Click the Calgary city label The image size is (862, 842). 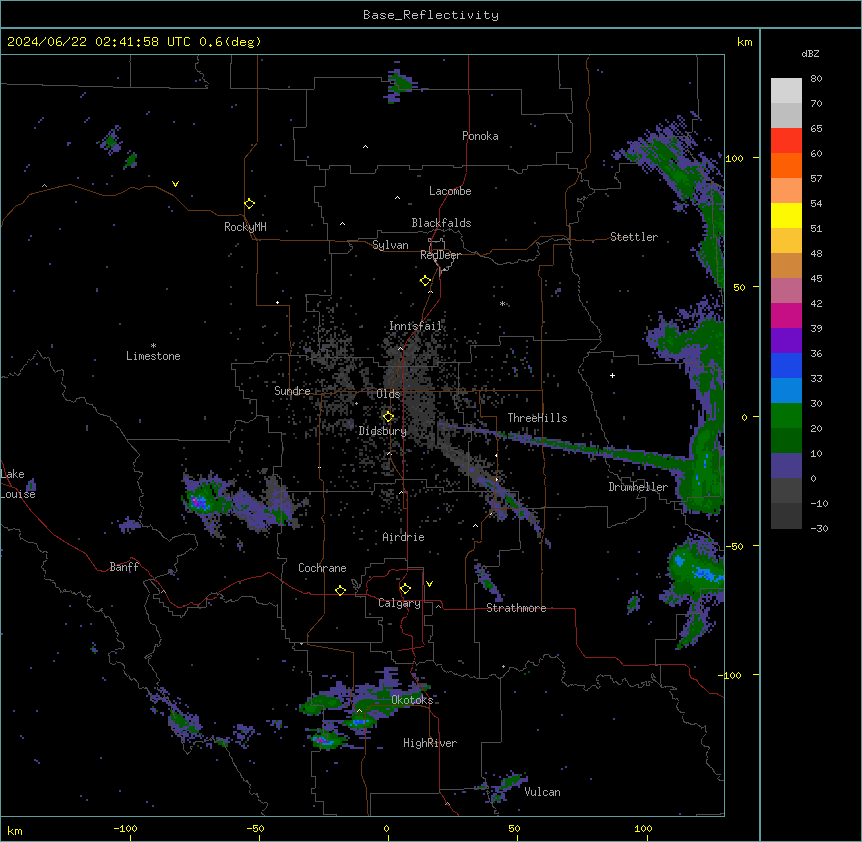pos(399,603)
